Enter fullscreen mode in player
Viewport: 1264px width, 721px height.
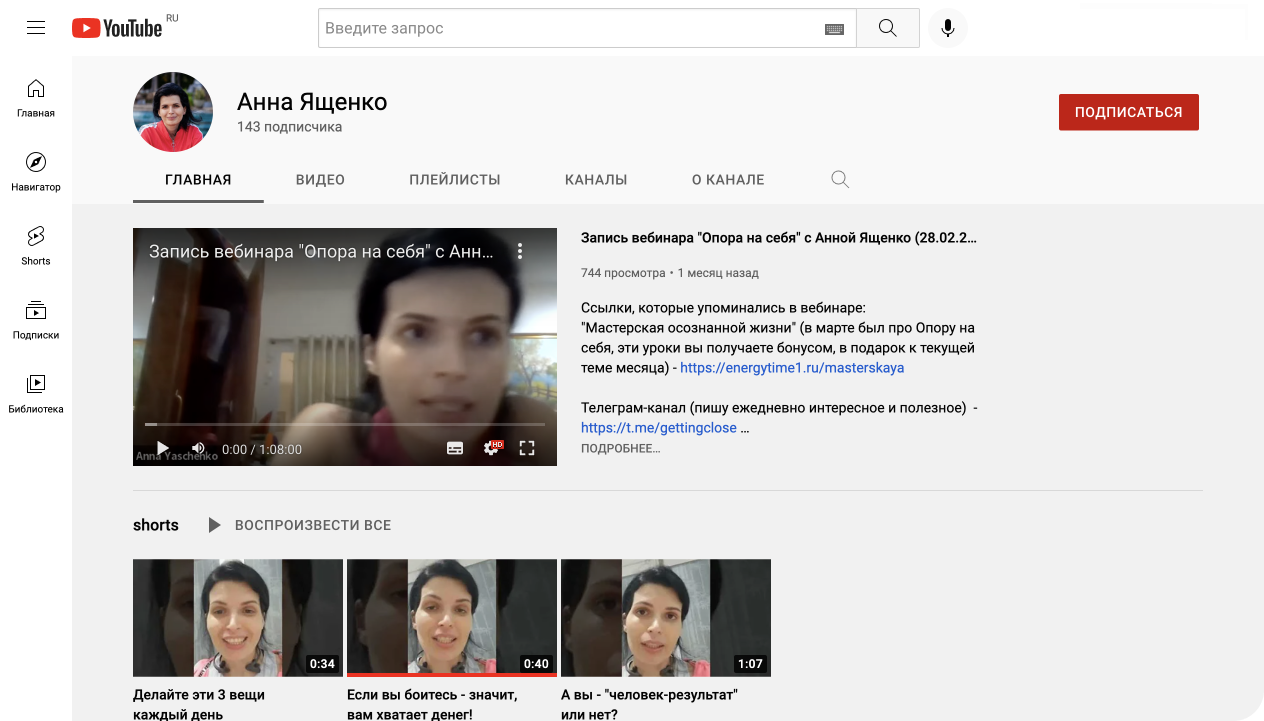coord(527,449)
